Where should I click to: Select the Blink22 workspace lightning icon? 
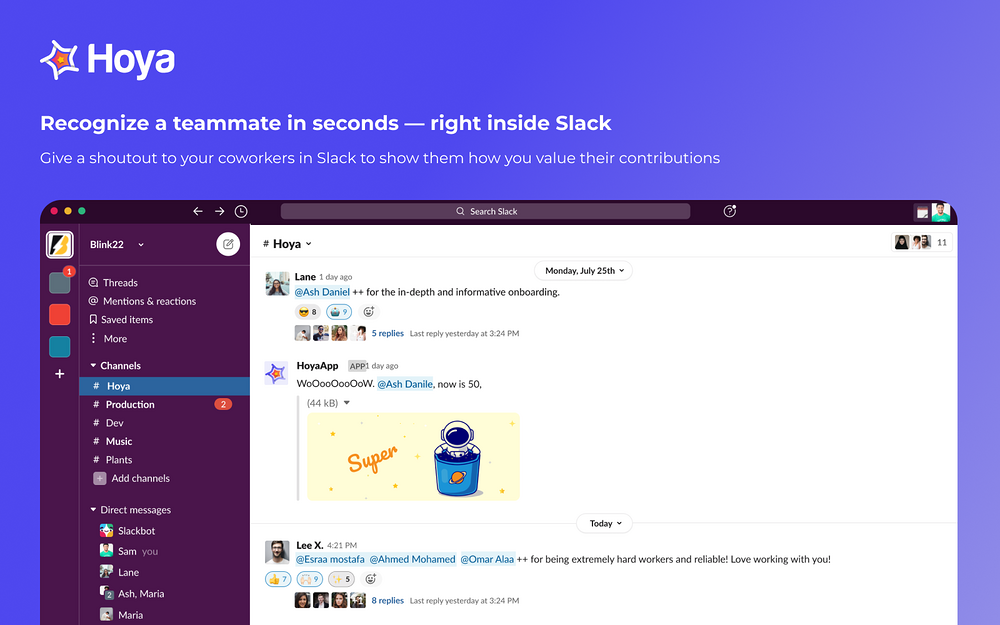[60, 245]
